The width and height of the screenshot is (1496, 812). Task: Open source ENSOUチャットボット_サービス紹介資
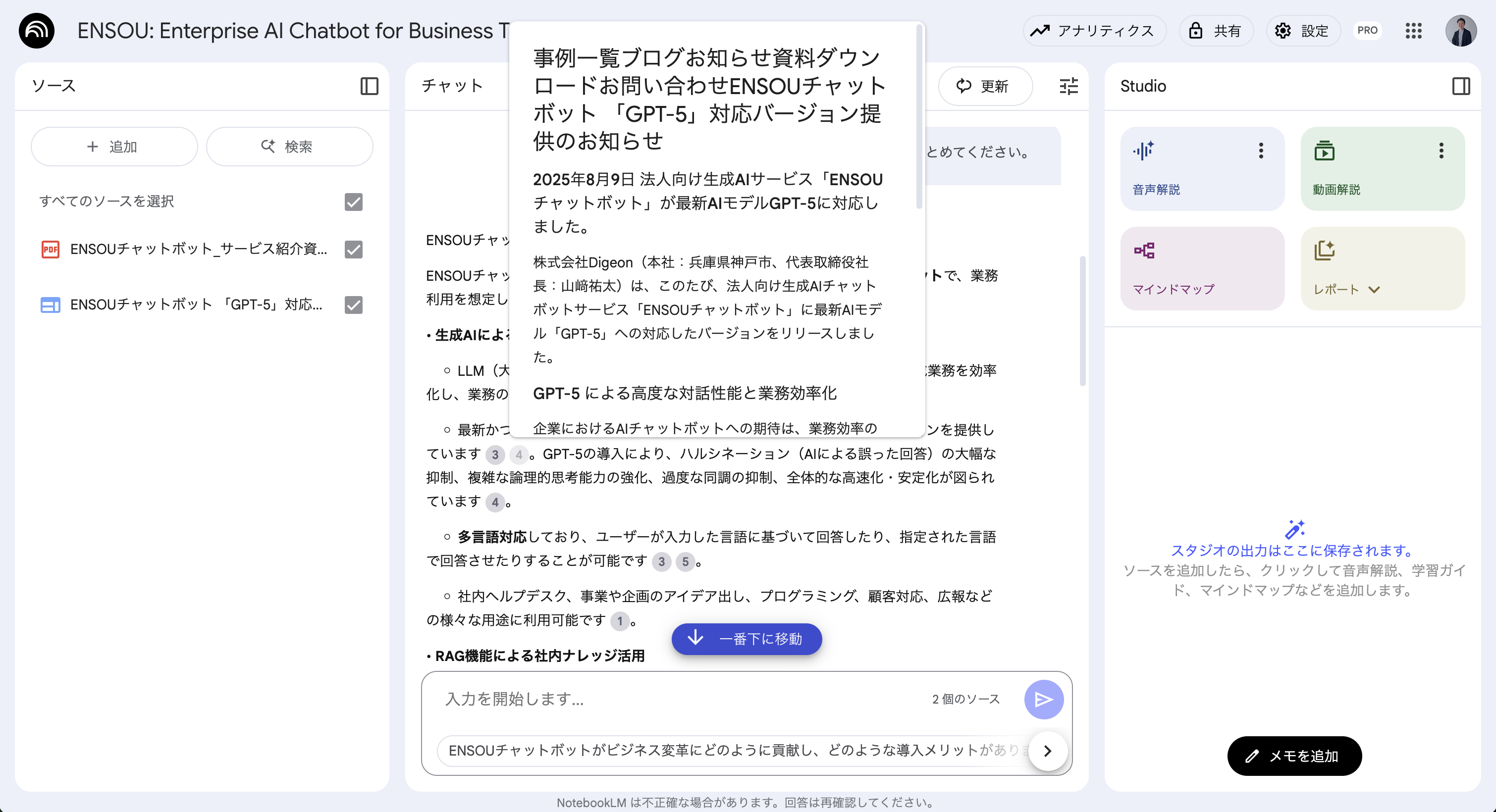click(199, 250)
